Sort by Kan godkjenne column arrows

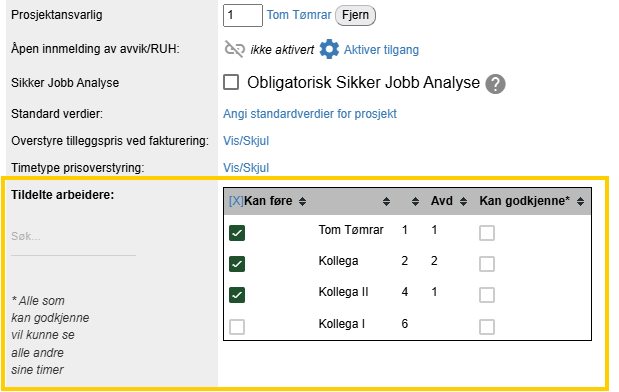pyautogui.click(x=580, y=202)
